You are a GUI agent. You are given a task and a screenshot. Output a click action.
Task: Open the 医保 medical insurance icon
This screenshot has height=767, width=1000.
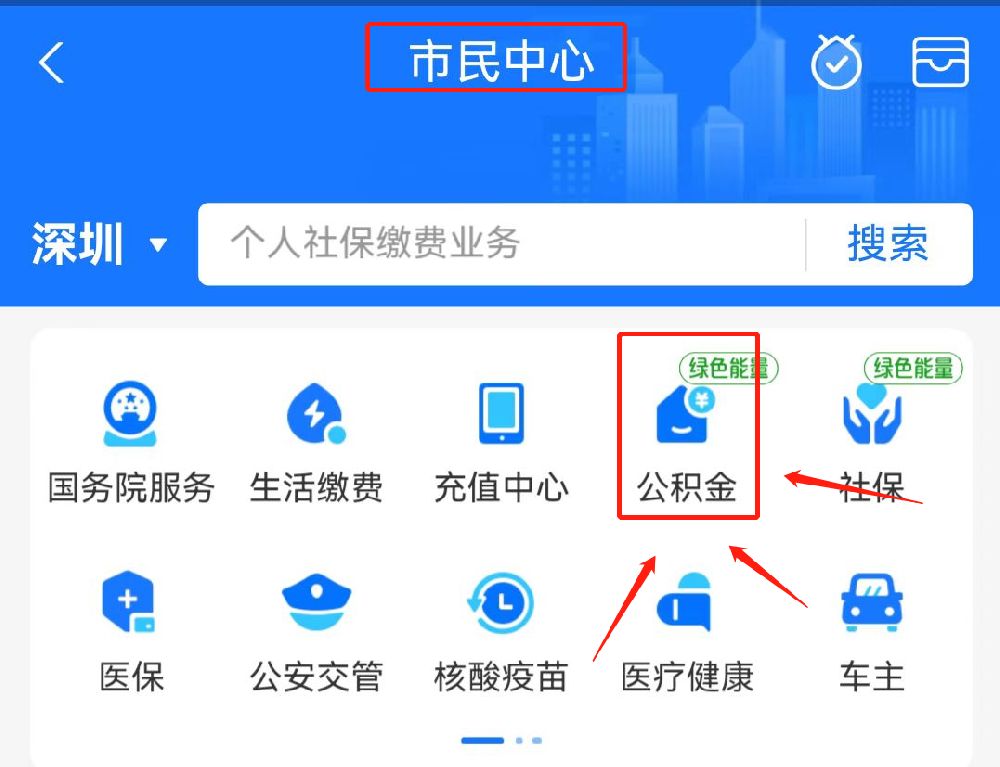130,601
